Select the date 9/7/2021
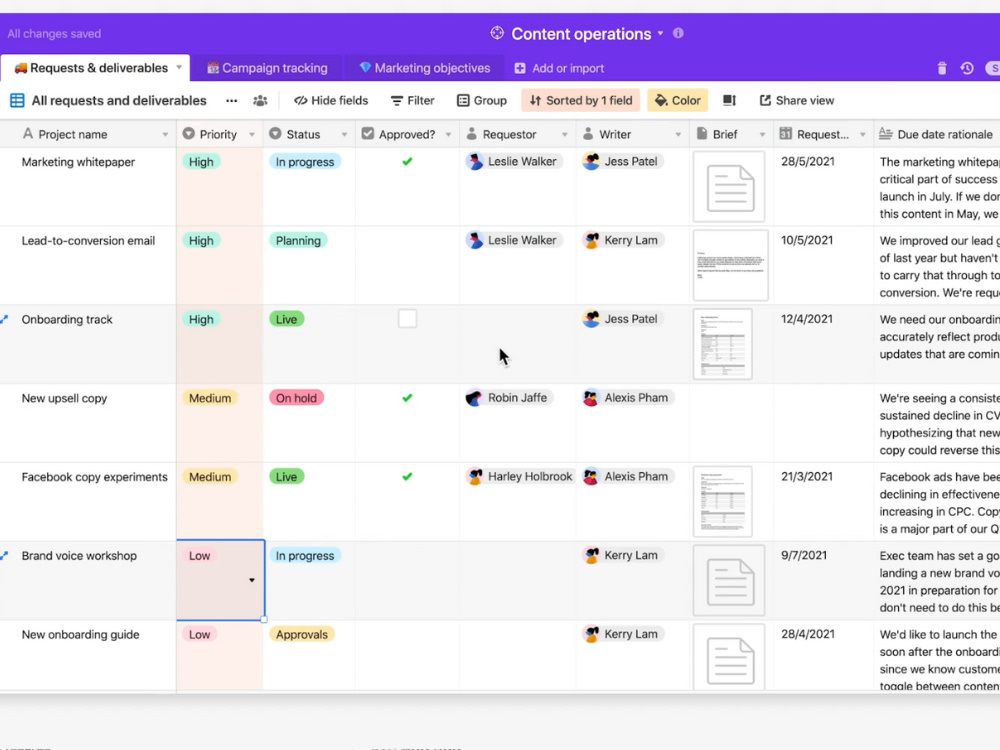Screen dimensions: 1000x750 [x=804, y=555]
